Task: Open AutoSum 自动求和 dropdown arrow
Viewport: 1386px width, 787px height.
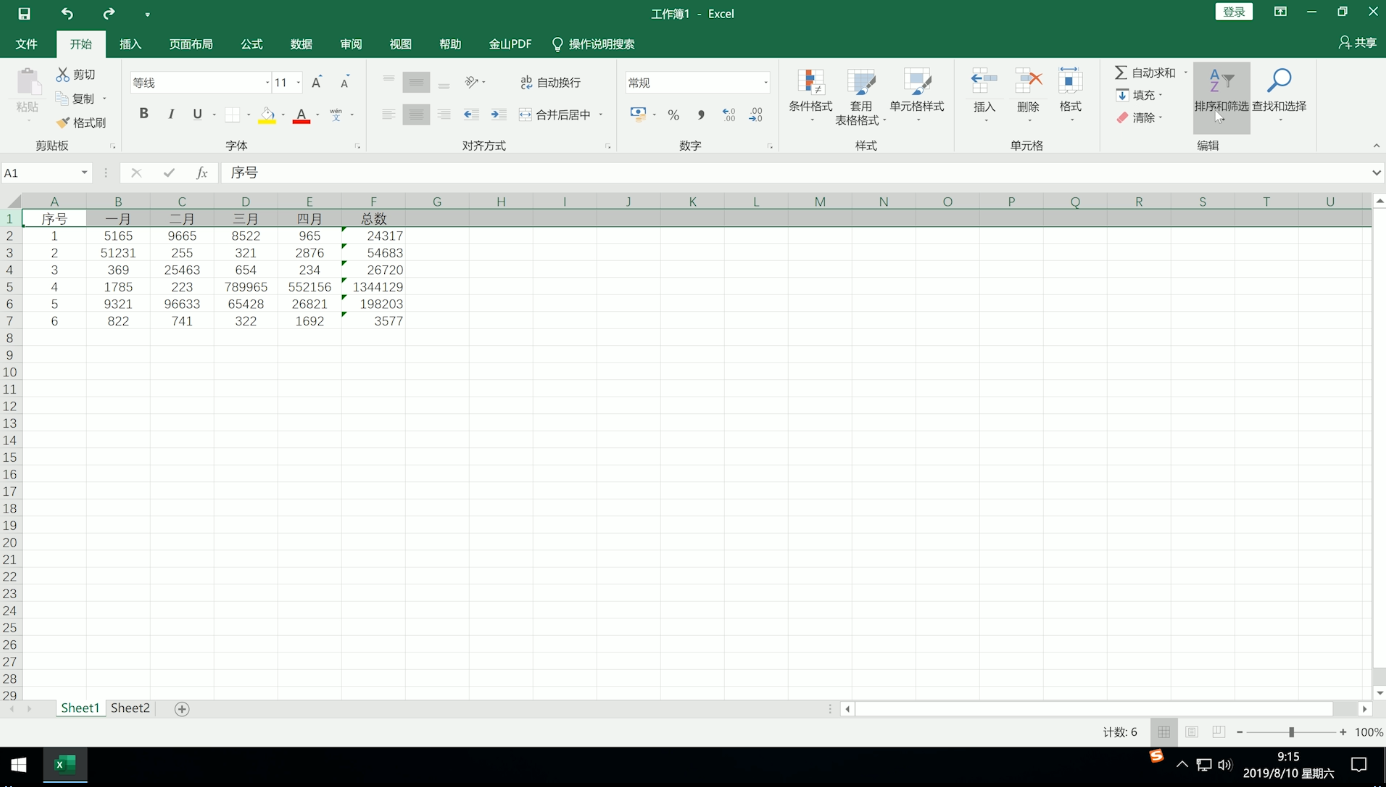Action: [1186, 73]
